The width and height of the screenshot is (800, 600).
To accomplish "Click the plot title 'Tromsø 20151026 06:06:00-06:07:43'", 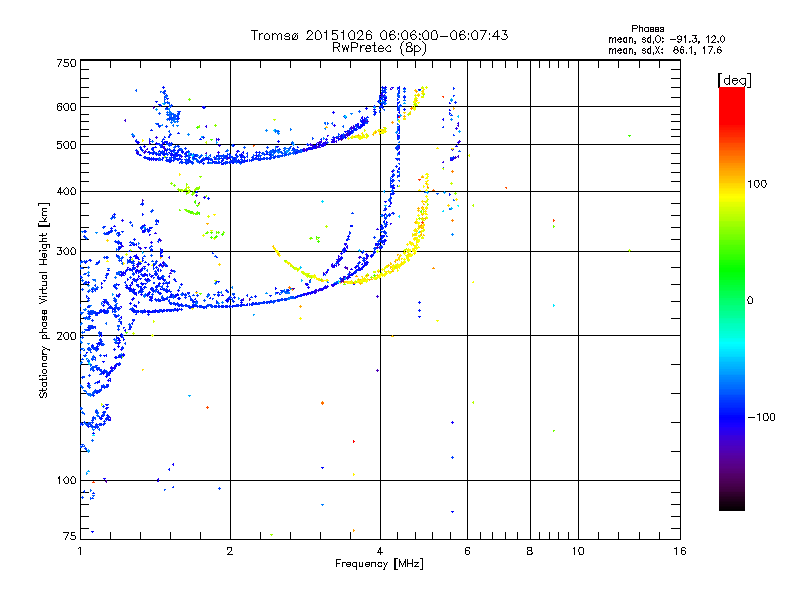I will pos(379,35).
